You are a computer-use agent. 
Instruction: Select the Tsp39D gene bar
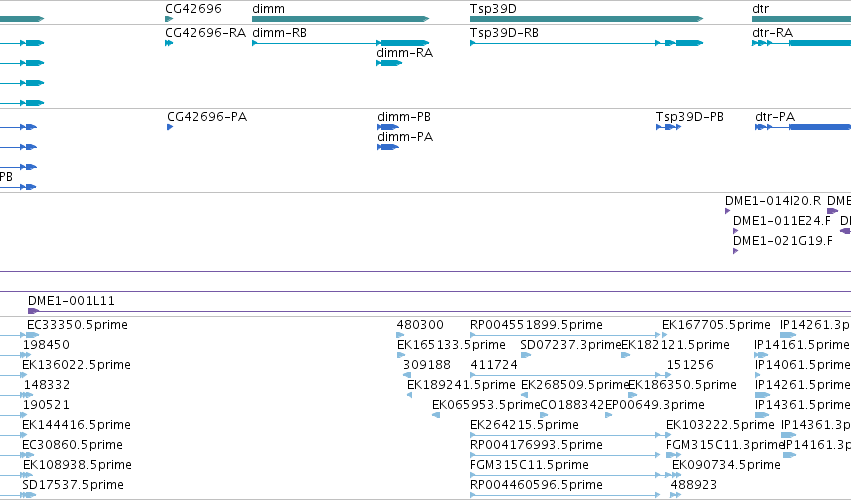tap(586, 19)
